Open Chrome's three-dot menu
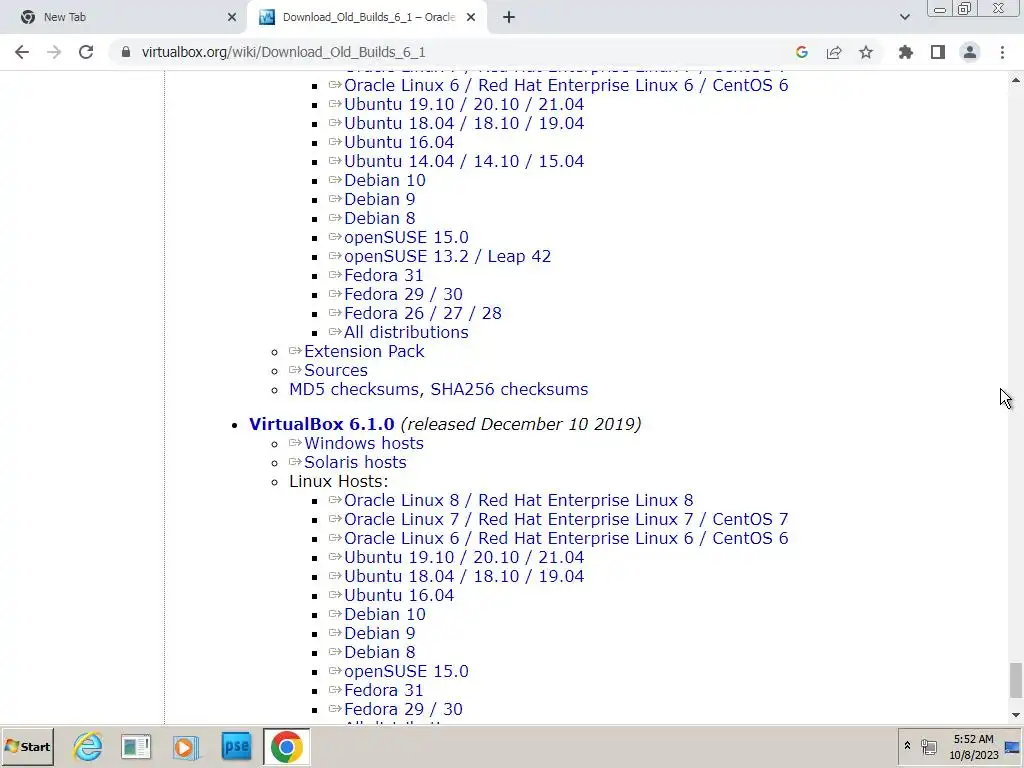The image size is (1024, 768). click(1002, 52)
